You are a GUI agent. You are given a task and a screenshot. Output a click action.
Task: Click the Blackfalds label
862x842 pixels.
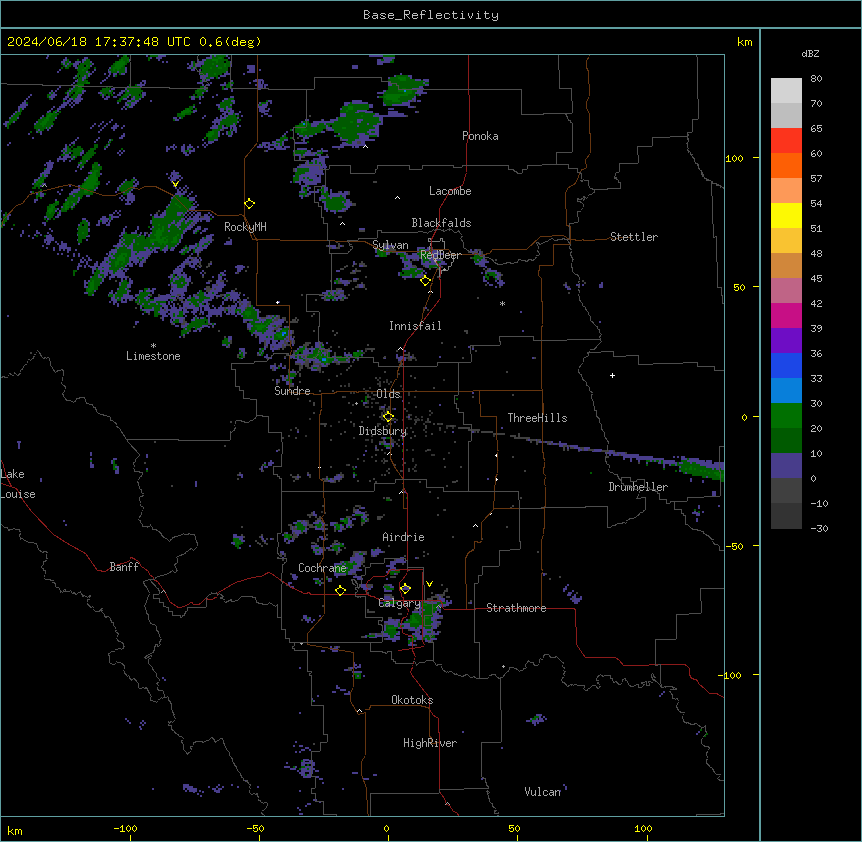(x=441, y=223)
